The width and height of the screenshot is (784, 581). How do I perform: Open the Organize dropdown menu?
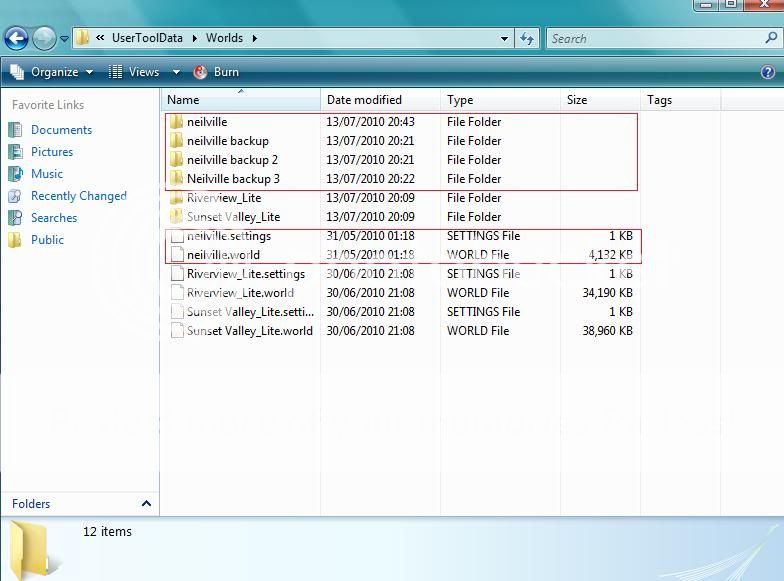point(54,72)
